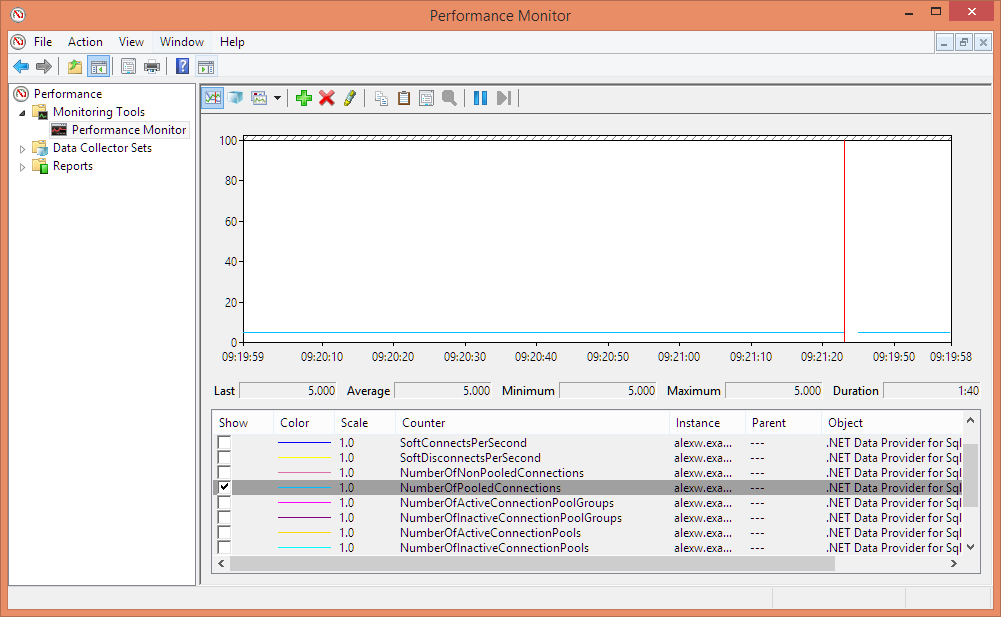Click the Back arrow in the toolbar

pos(20,66)
